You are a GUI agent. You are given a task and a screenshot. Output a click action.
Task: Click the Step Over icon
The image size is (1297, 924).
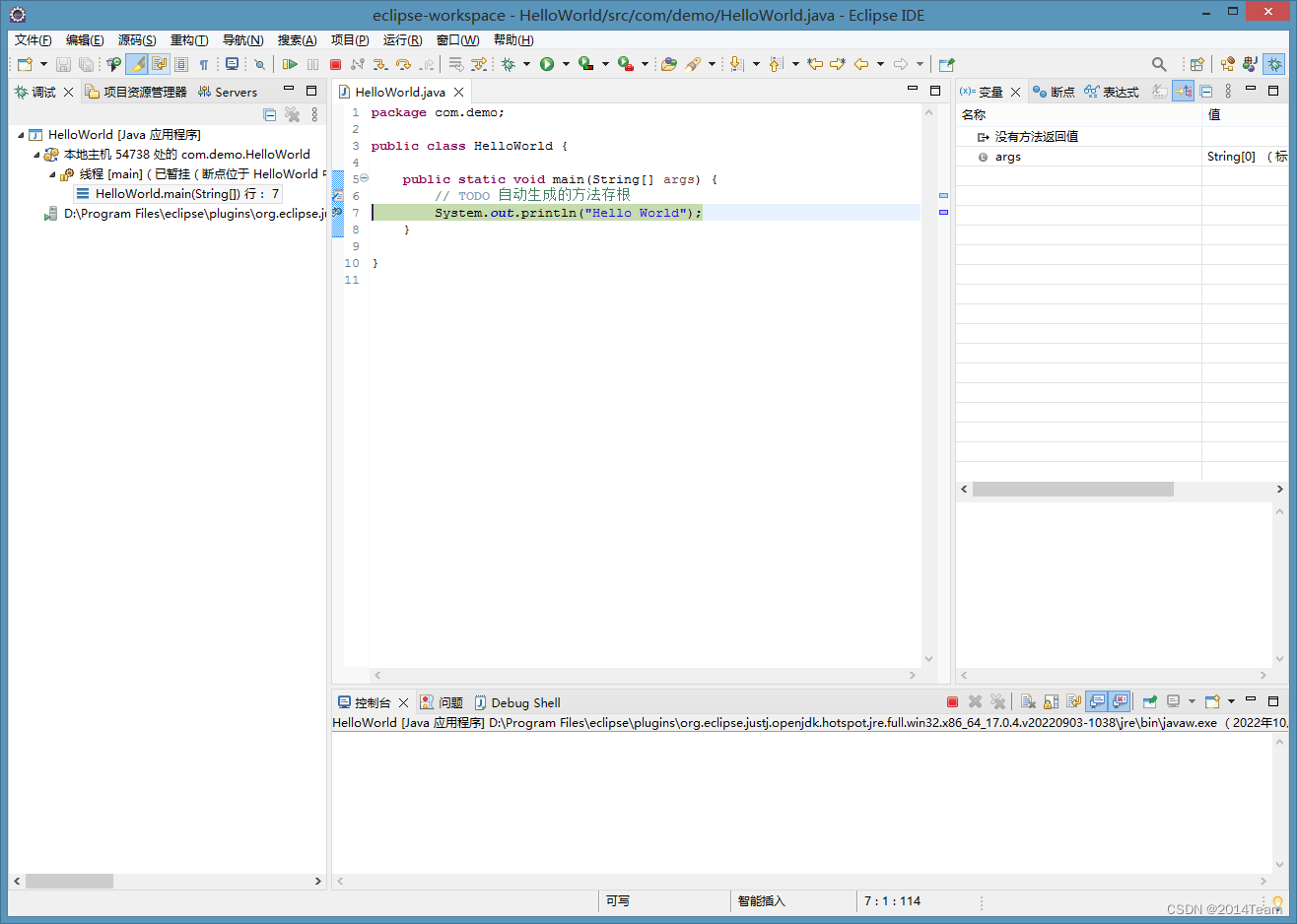pos(403,64)
